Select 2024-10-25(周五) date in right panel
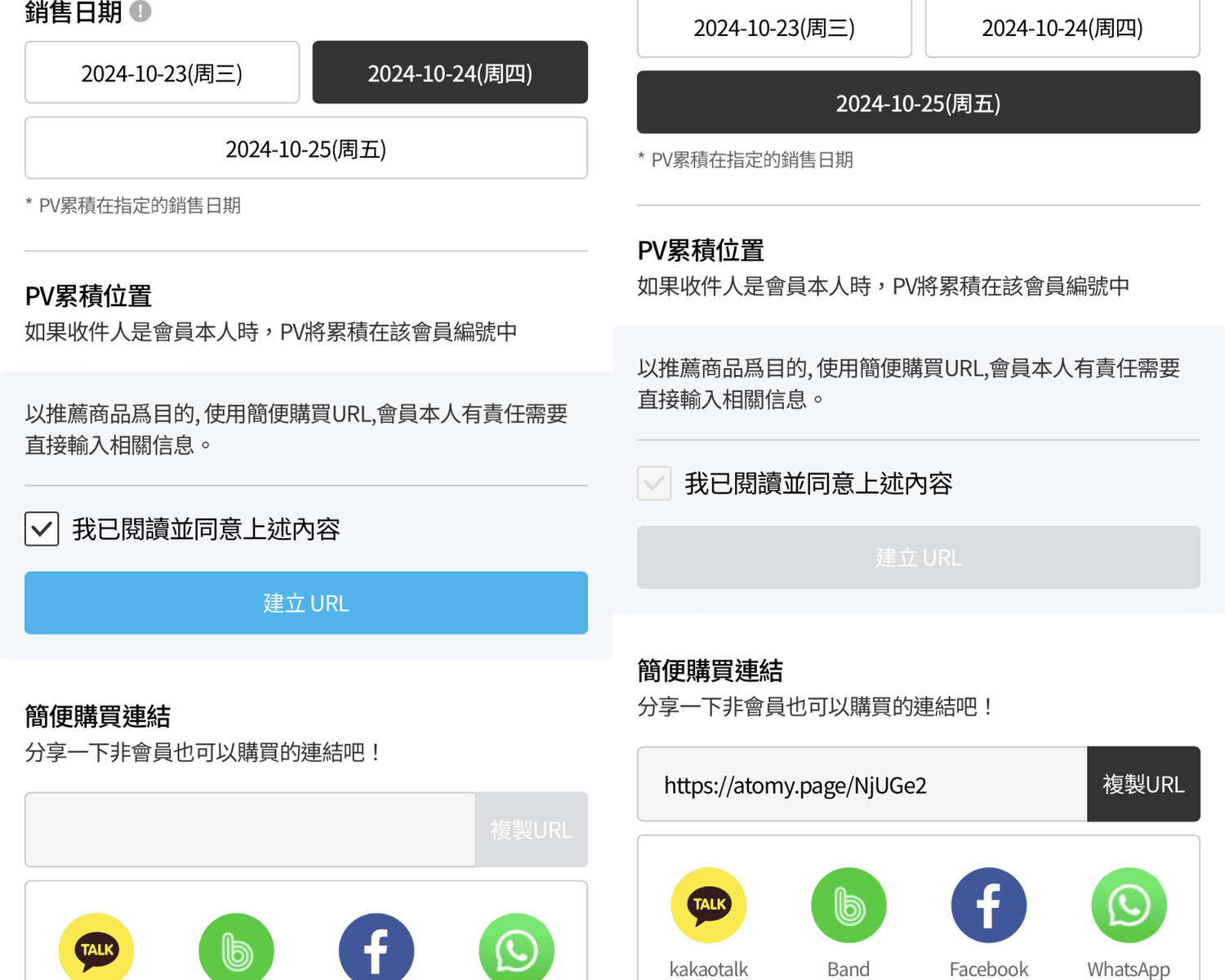The height and width of the screenshot is (980, 1225). (x=919, y=102)
